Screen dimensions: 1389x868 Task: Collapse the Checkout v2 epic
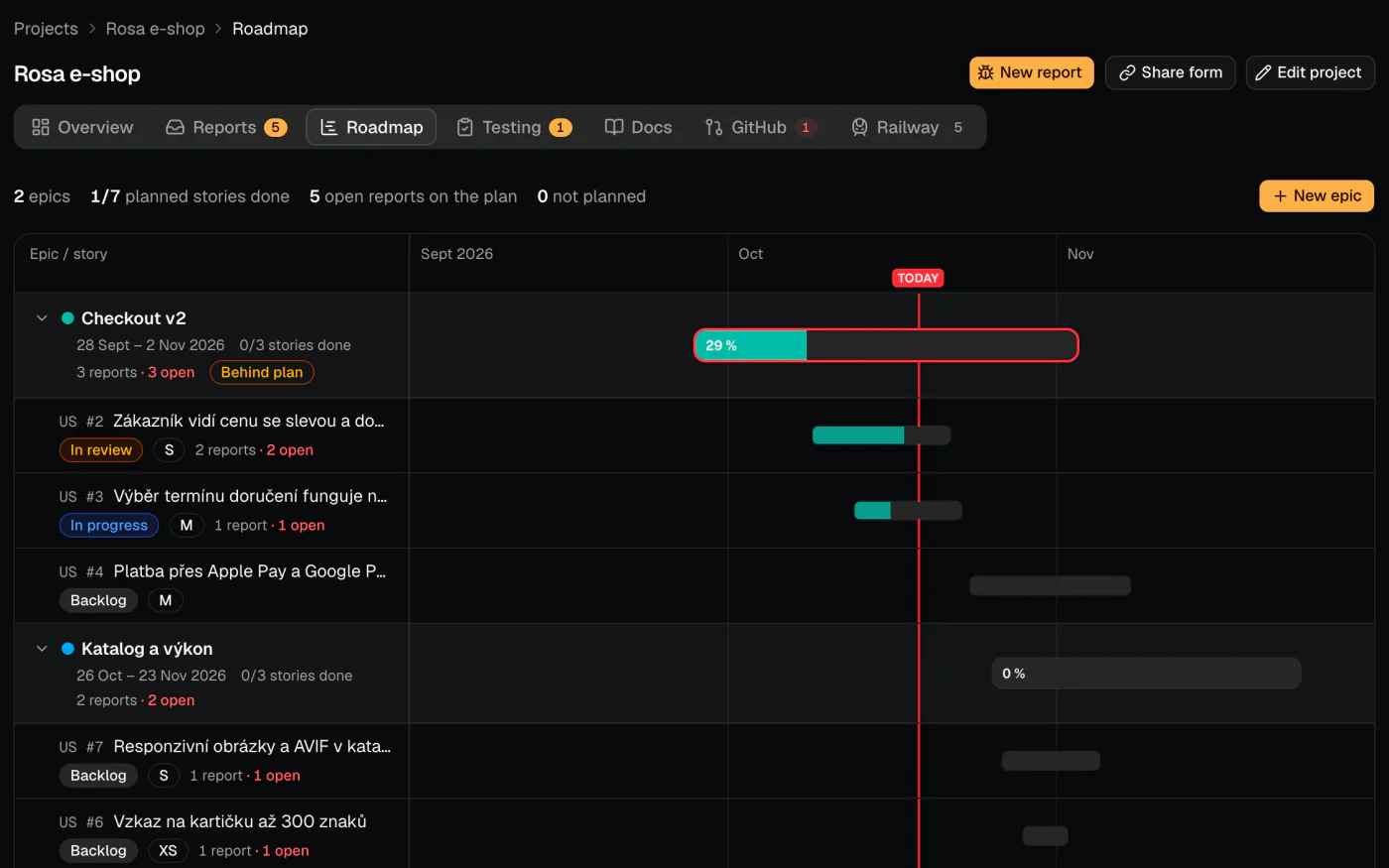coord(42,318)
